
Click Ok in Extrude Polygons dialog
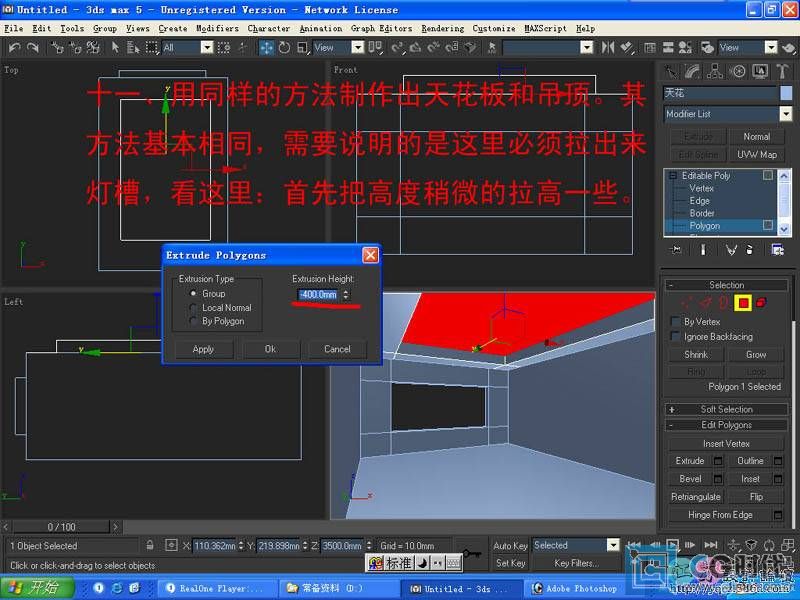pos(270,349)
